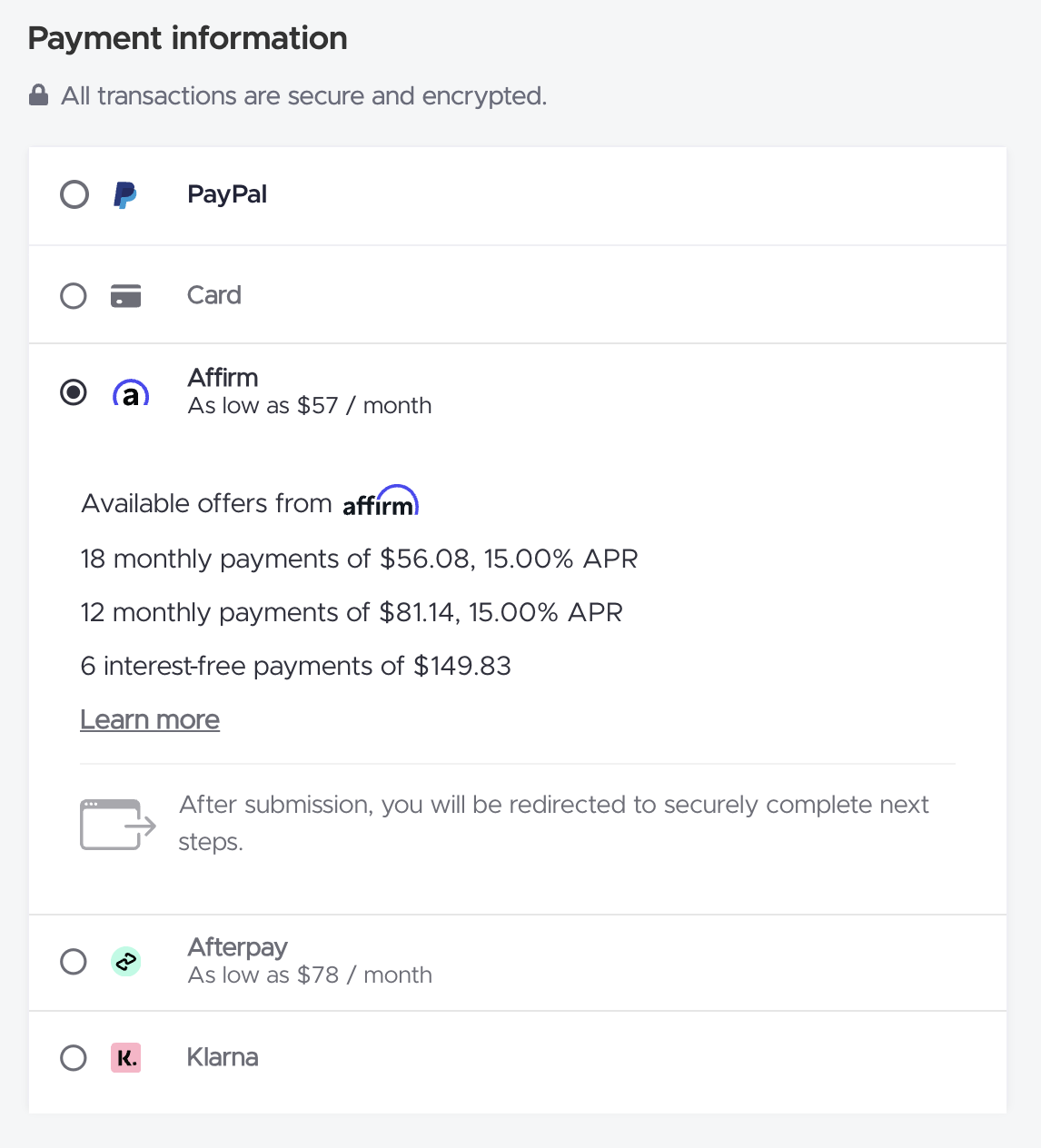Click the pink Klarna logo icon
1041x1148 pixels.
[x=125, y=1058]
